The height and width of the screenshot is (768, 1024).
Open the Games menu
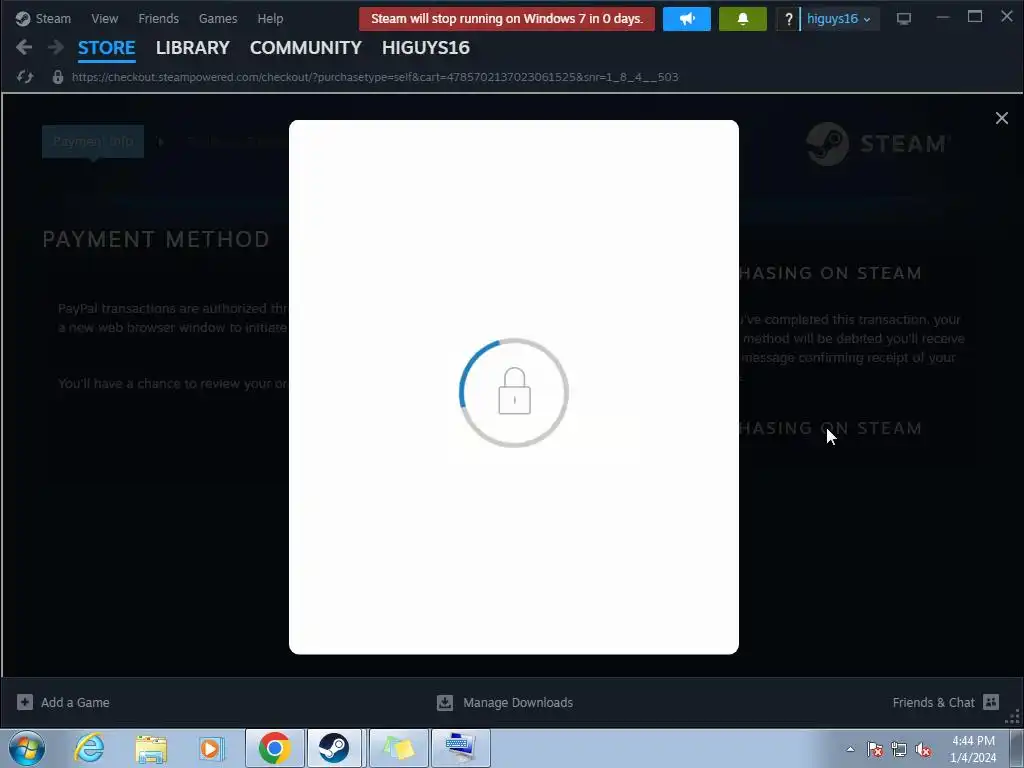[217, 18]
